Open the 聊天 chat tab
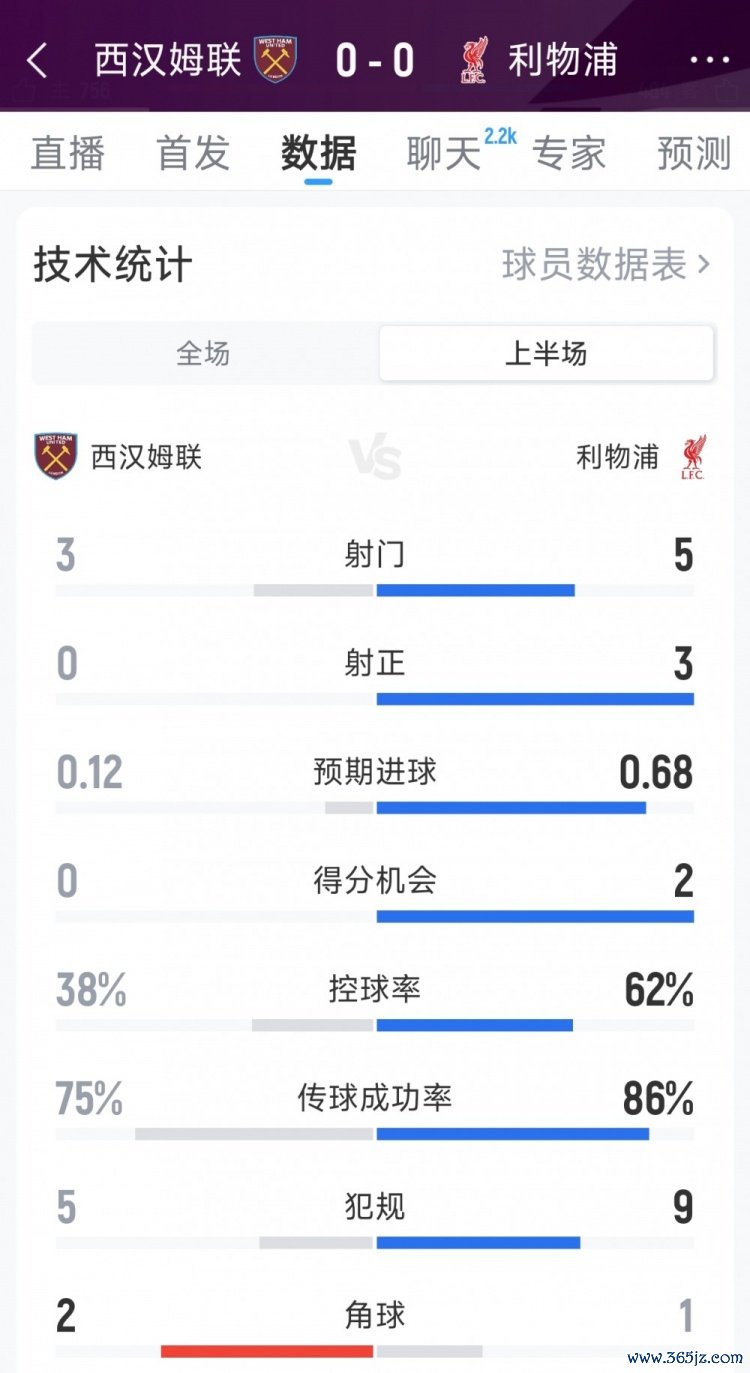The height and width of the screenshot is (1373, 750). (x=444, y=153)
